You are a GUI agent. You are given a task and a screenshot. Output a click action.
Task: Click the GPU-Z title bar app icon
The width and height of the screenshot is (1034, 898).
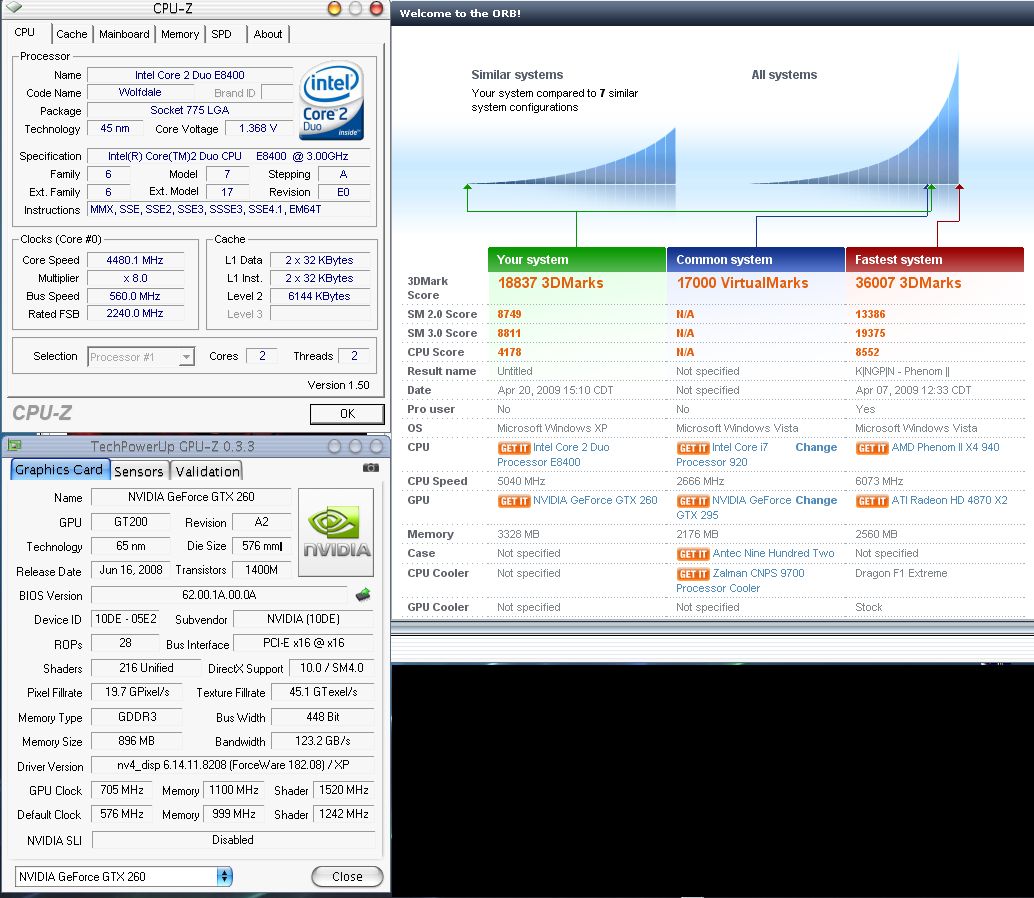coord(15,446)
